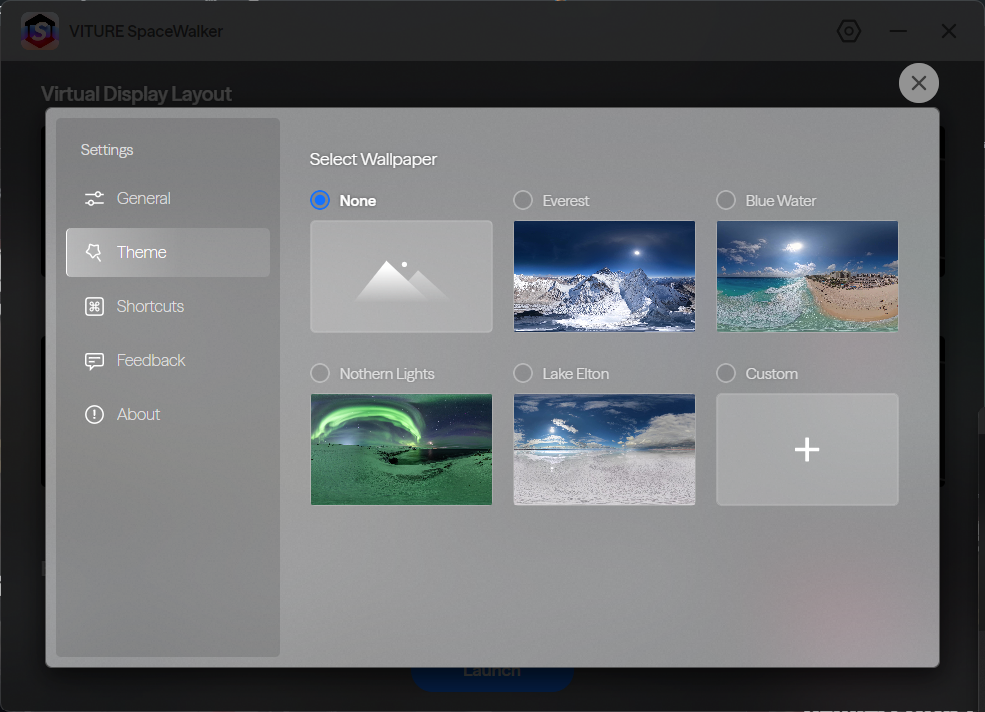This screenshot has width=985, height=712.
Task: Select the Blue Water radio button
Action: point(726,200)
